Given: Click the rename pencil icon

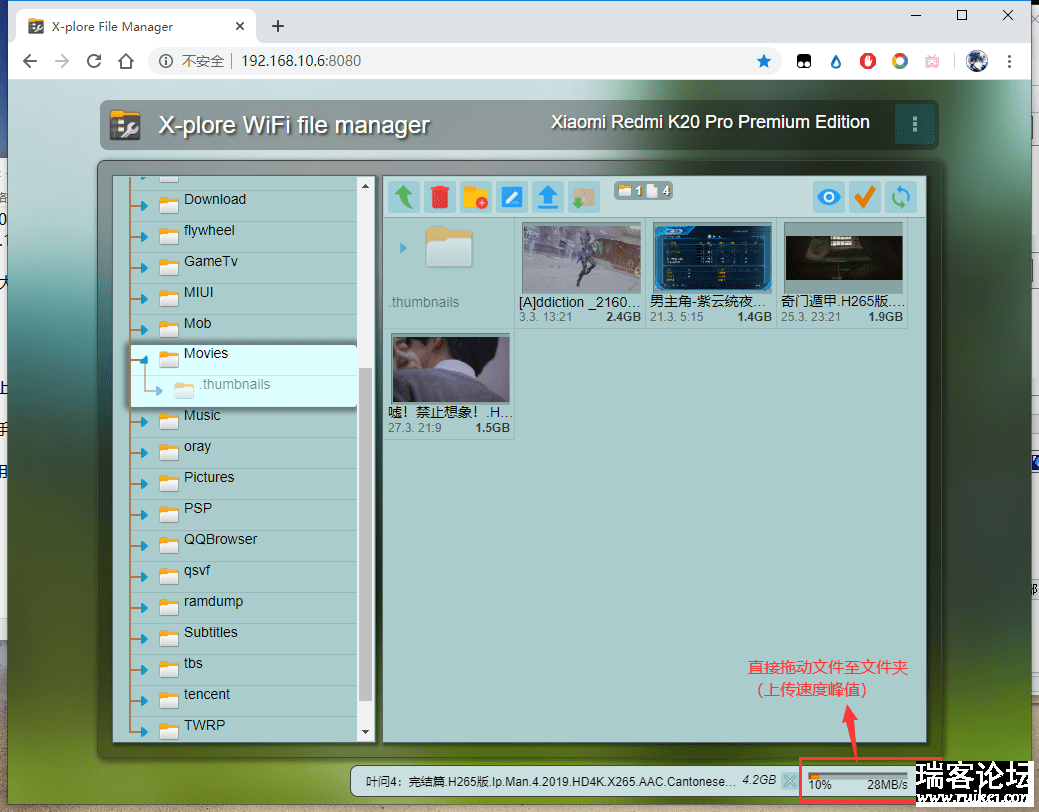Looking at the screenshot, I should tap(512, 198).
